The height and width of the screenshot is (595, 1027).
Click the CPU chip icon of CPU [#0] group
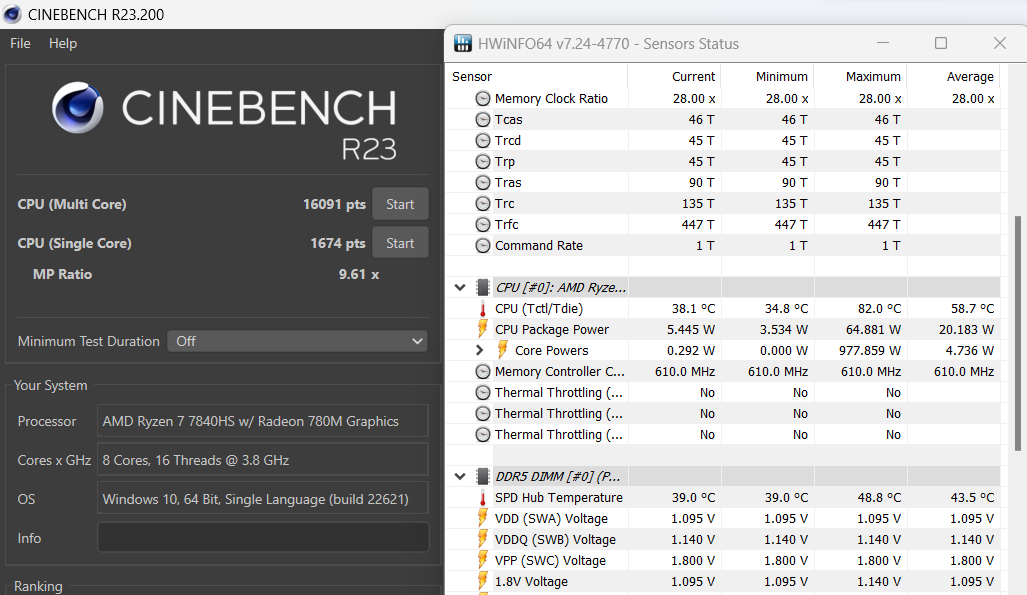point(483,288)
